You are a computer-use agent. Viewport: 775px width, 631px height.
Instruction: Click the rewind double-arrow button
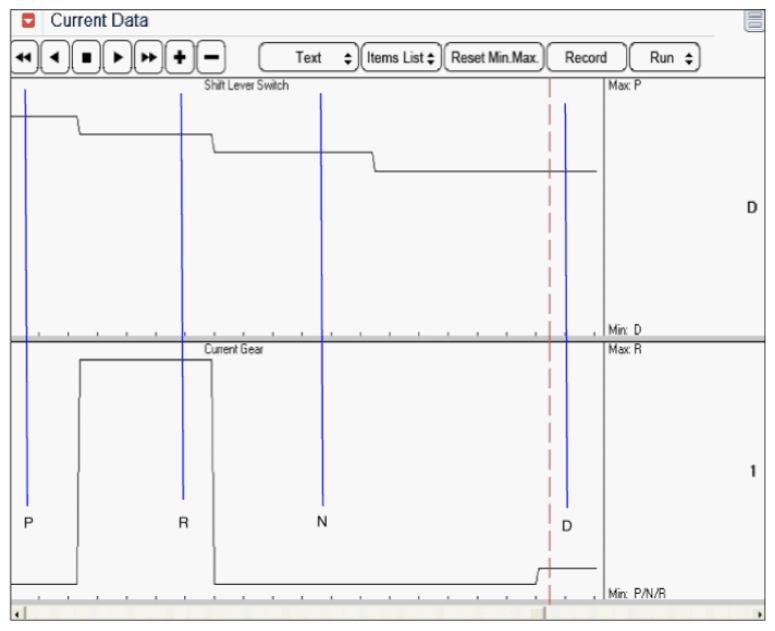24,58
